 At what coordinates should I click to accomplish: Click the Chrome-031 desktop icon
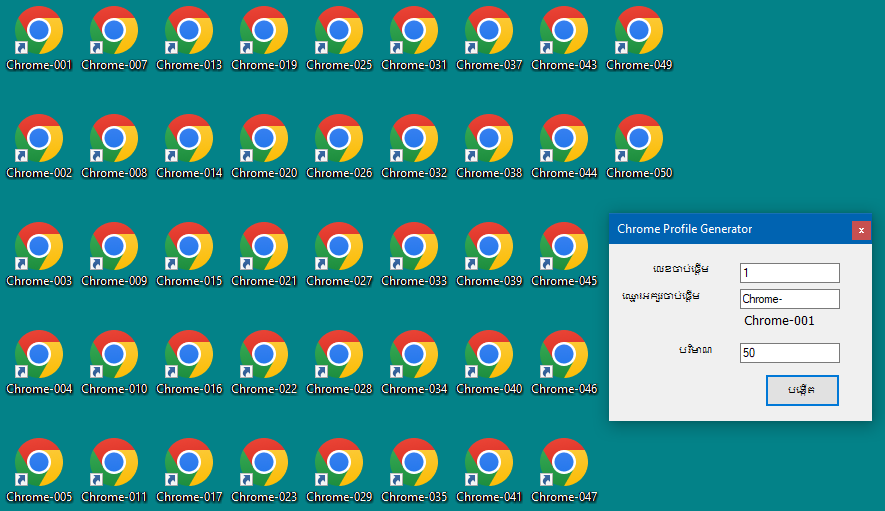(x=414, y=38)
